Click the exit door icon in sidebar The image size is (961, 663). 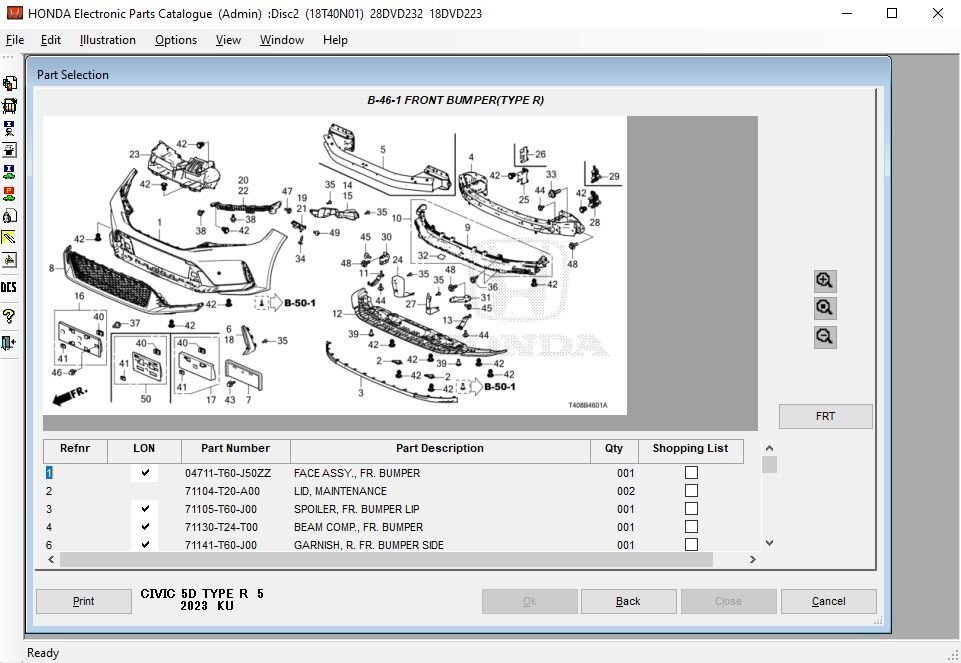(x=9, y=343)
